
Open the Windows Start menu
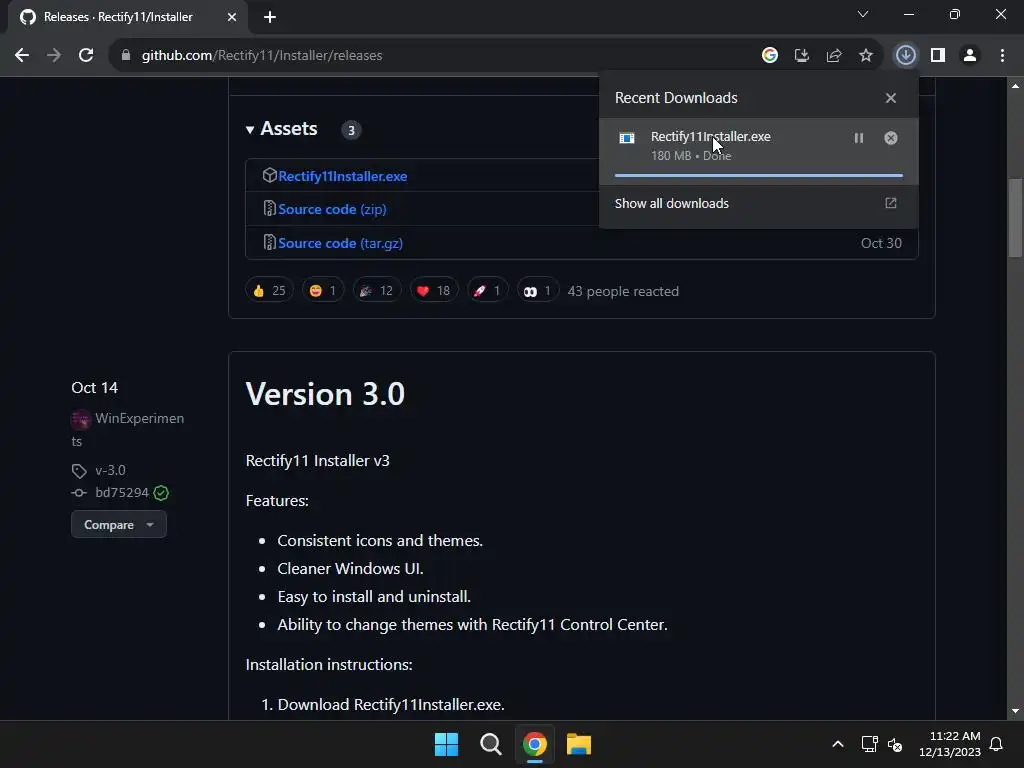pyautogui.click(x=446, y=744)
